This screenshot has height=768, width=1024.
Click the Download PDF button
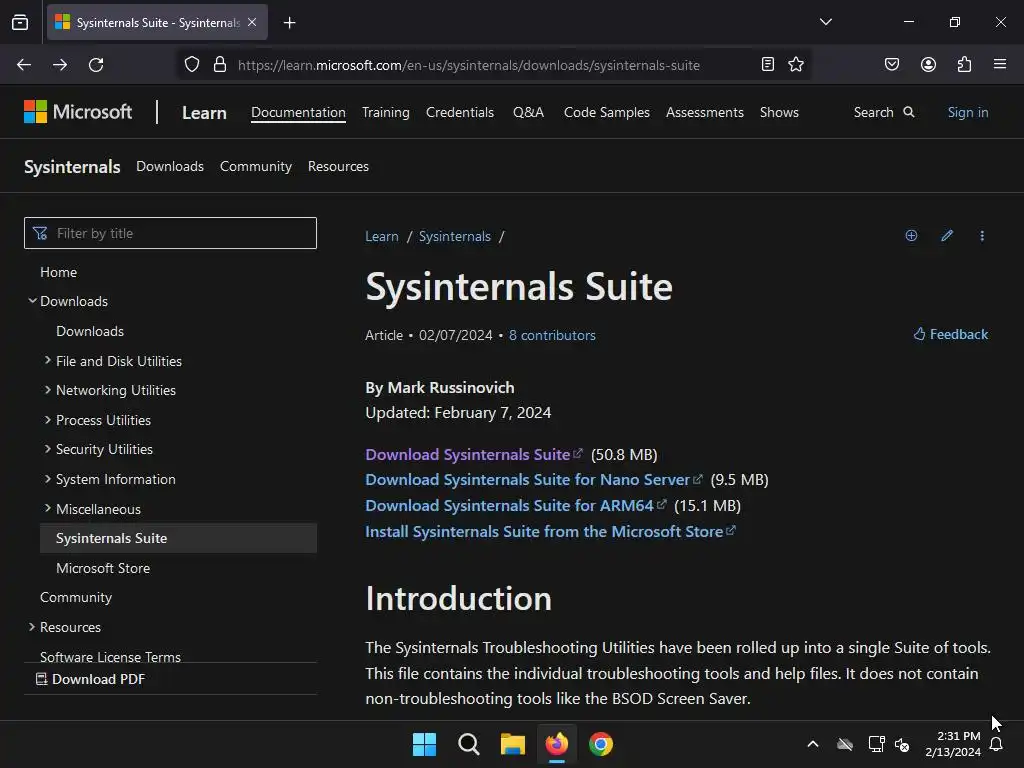(x=91, y=679)
